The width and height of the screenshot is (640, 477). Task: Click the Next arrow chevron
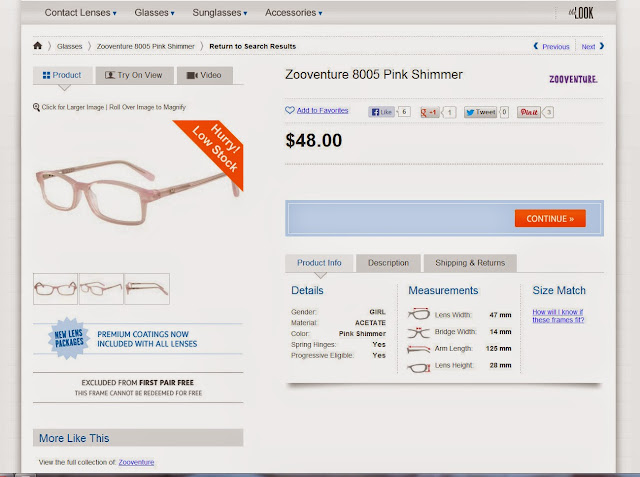[602, 46]
